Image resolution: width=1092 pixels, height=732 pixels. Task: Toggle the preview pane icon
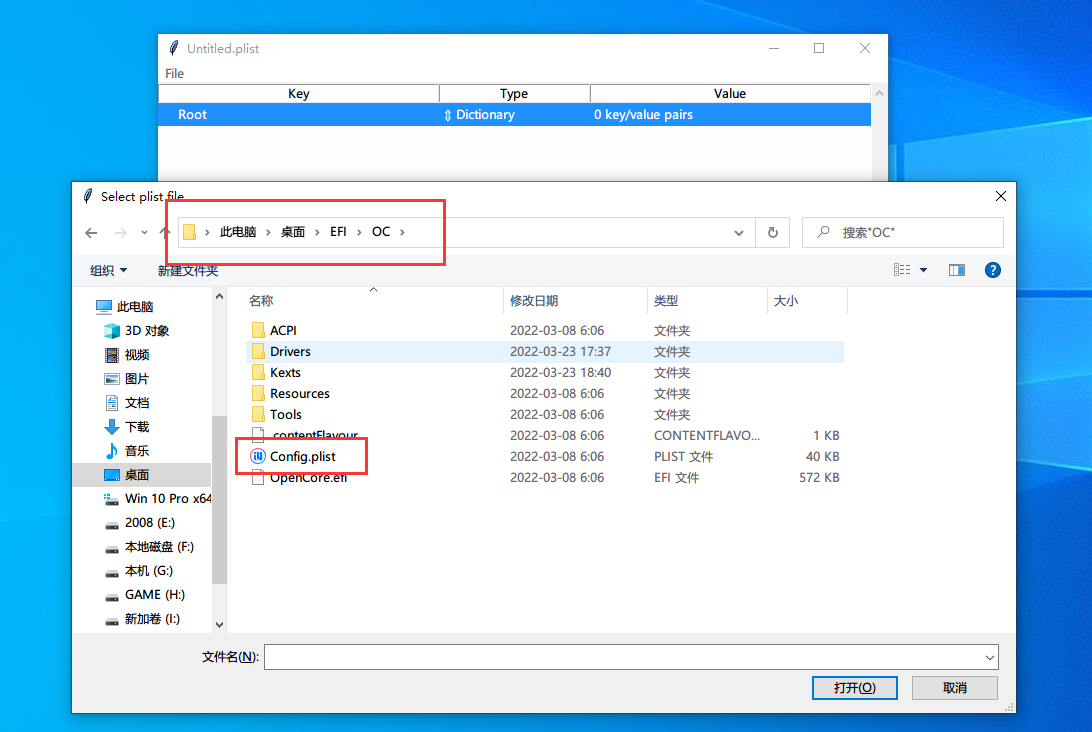[956, 270]
